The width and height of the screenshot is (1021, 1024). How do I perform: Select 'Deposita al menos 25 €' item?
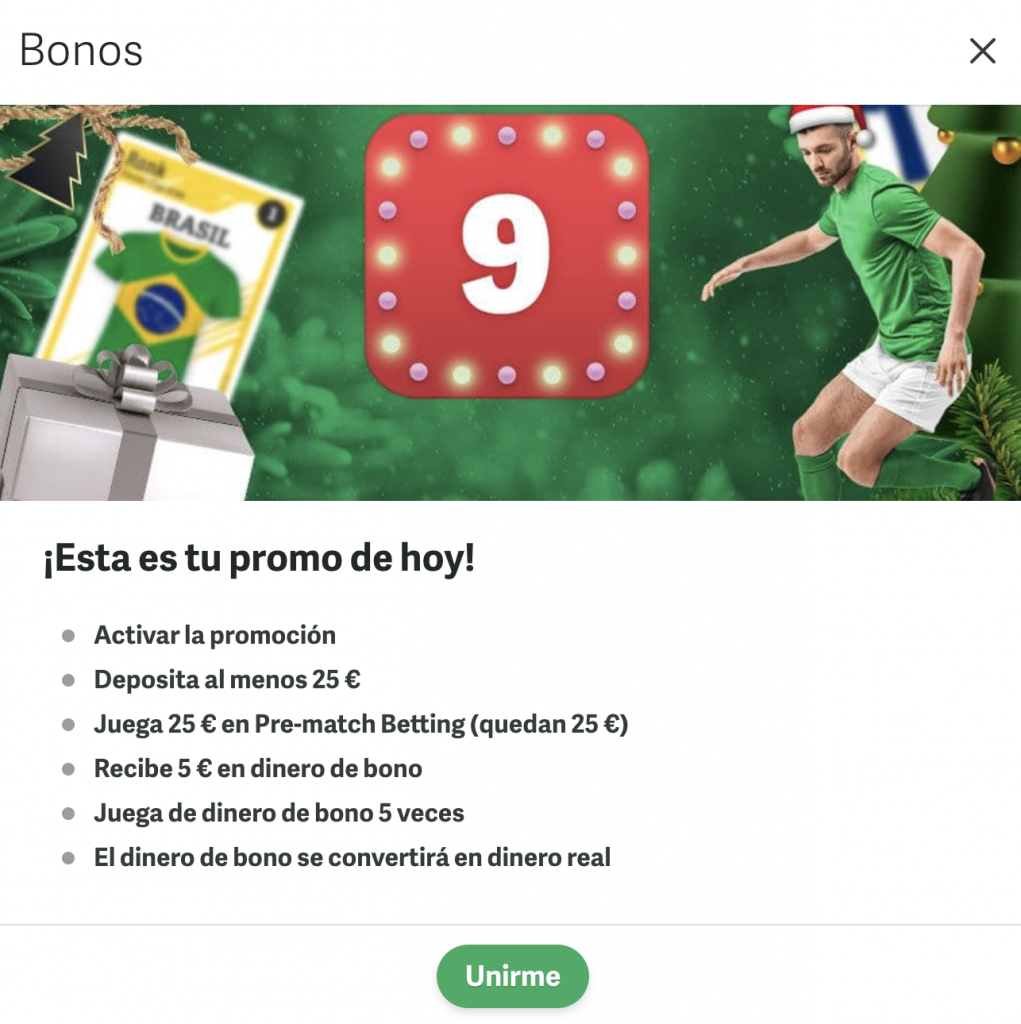click(x=227, y=680)
